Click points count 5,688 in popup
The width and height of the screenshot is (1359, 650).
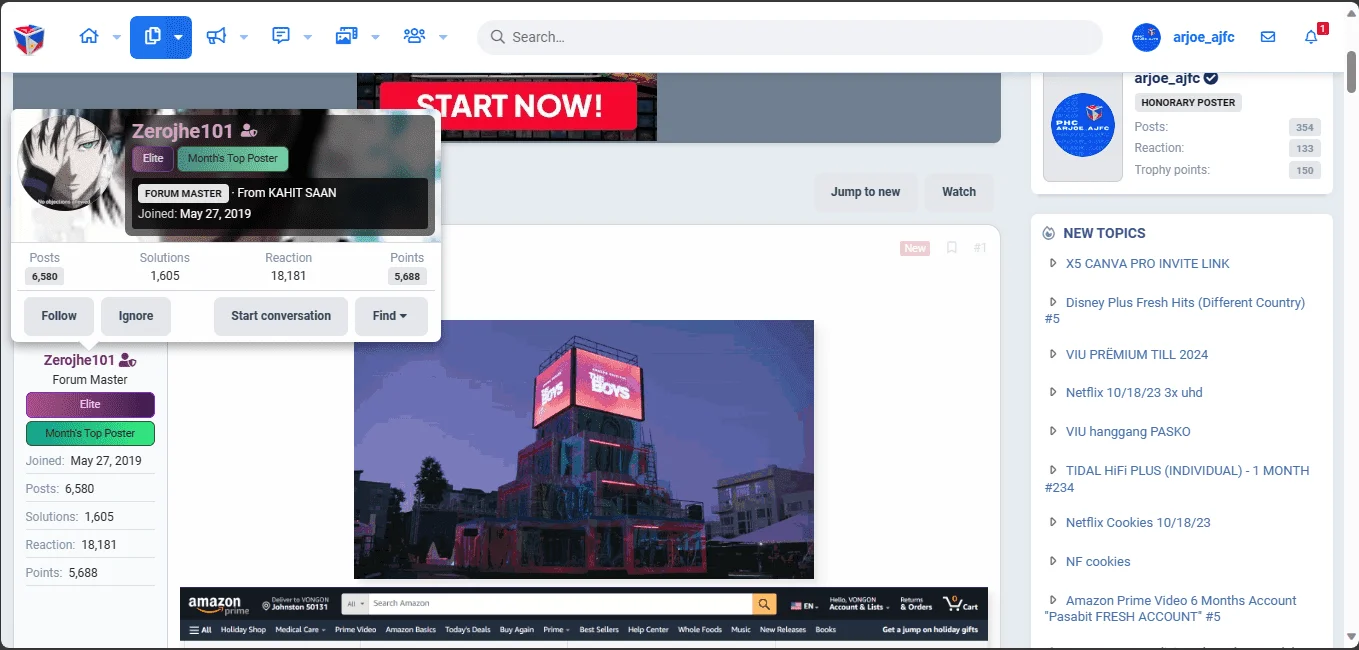click(407, 277)
